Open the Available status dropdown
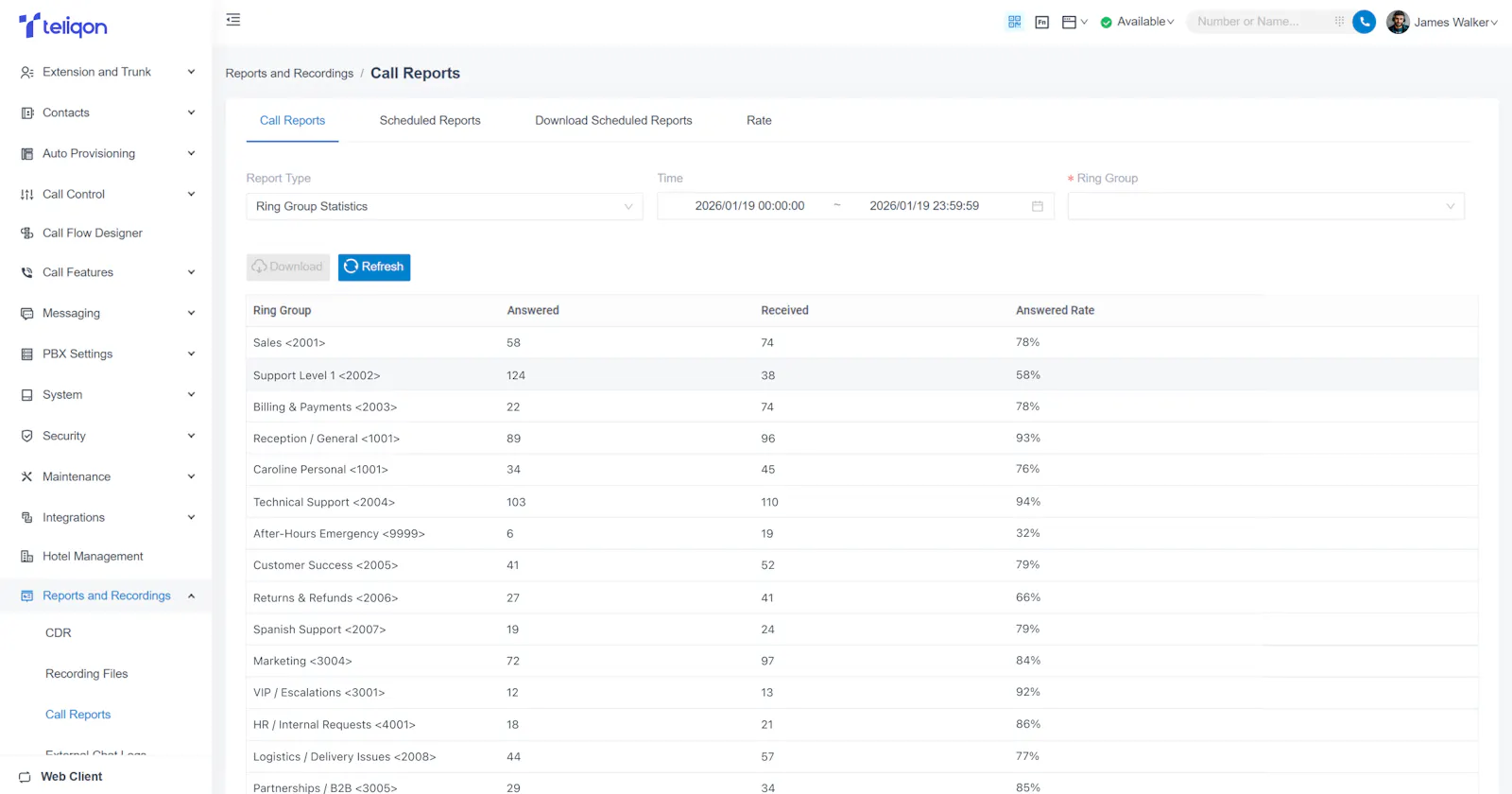The image size is (1512, 794). 1137,22
